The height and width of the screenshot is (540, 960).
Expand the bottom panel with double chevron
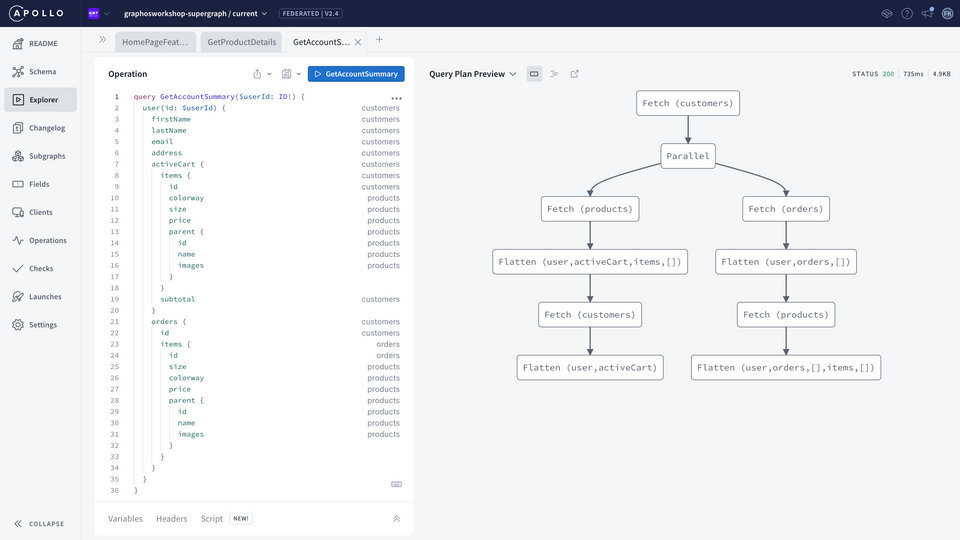click(x=397, y=519)
